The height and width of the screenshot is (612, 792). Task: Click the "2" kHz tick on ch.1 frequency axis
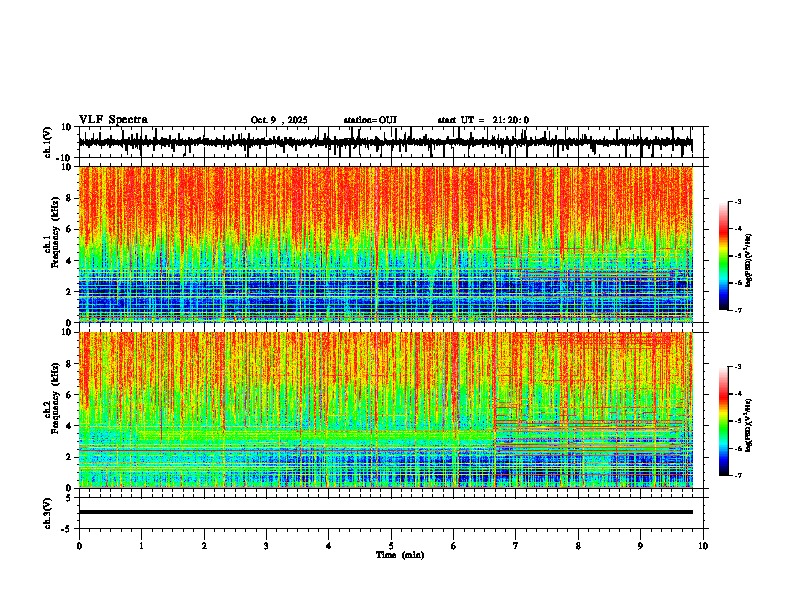[69, 291]
